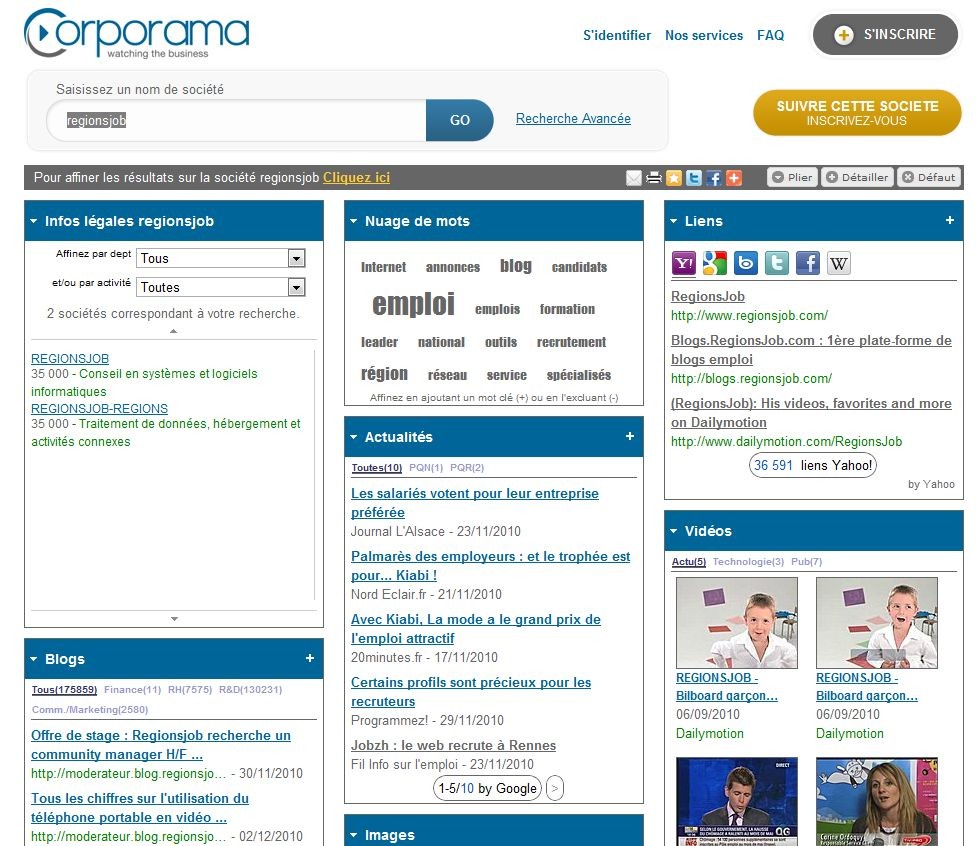Click the S'INSCRIRE button
Viewport: 978px width, 846px height.
[885, 34]
